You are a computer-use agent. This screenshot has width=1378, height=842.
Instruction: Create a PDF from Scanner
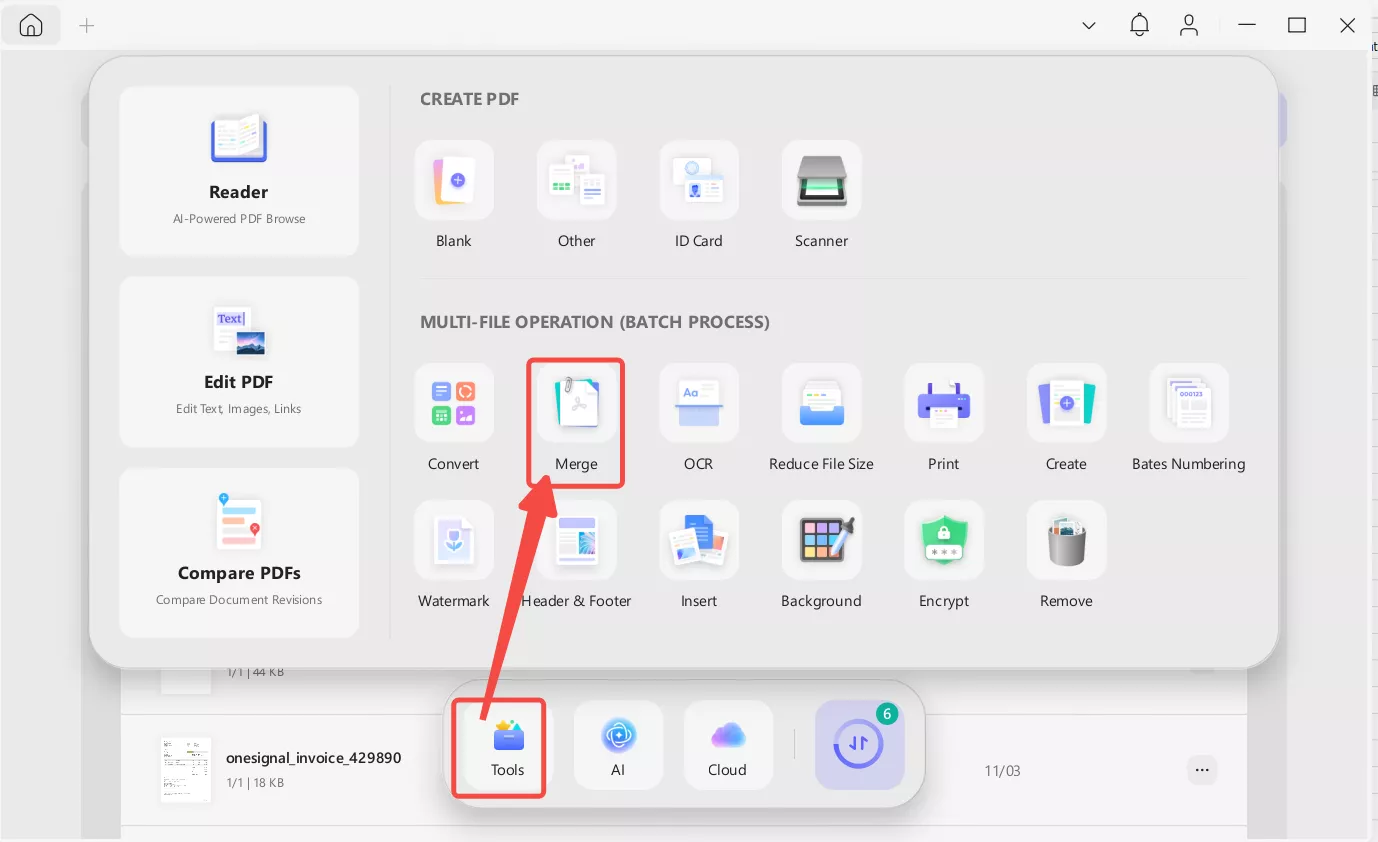pyautogui.click(x=821, y=181)
